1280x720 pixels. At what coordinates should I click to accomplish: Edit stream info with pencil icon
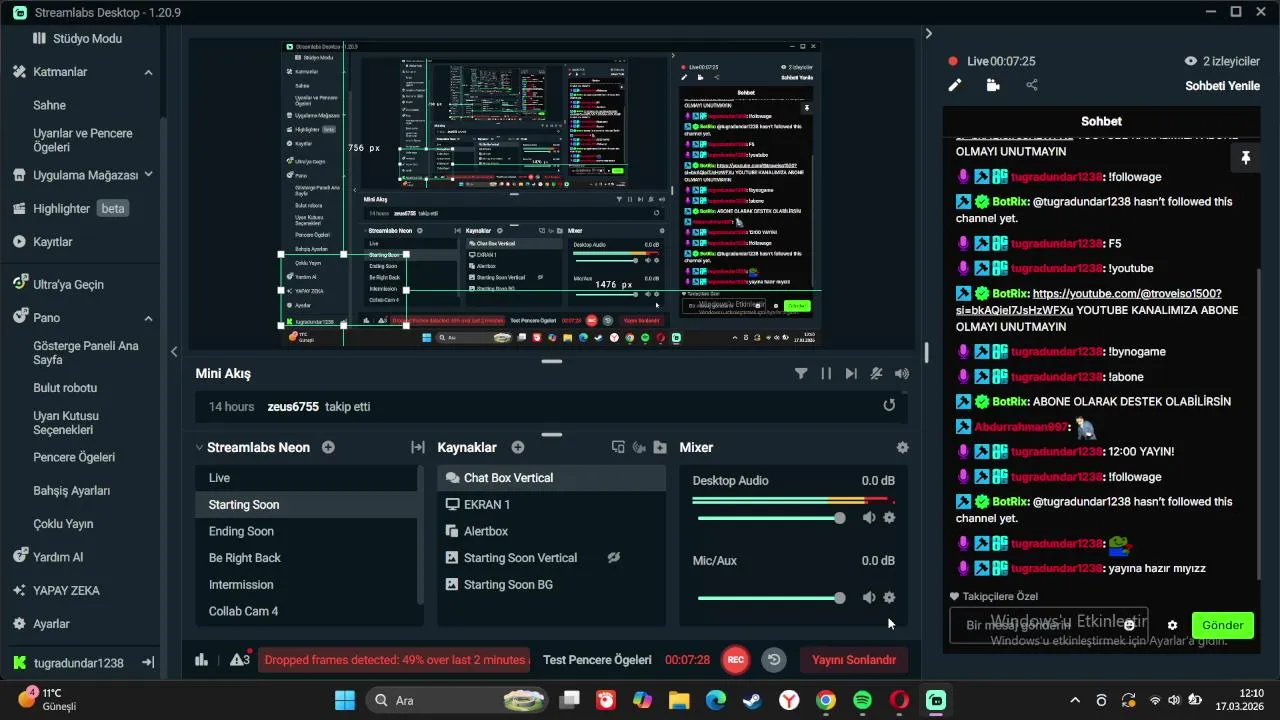[x=955, y=86]
